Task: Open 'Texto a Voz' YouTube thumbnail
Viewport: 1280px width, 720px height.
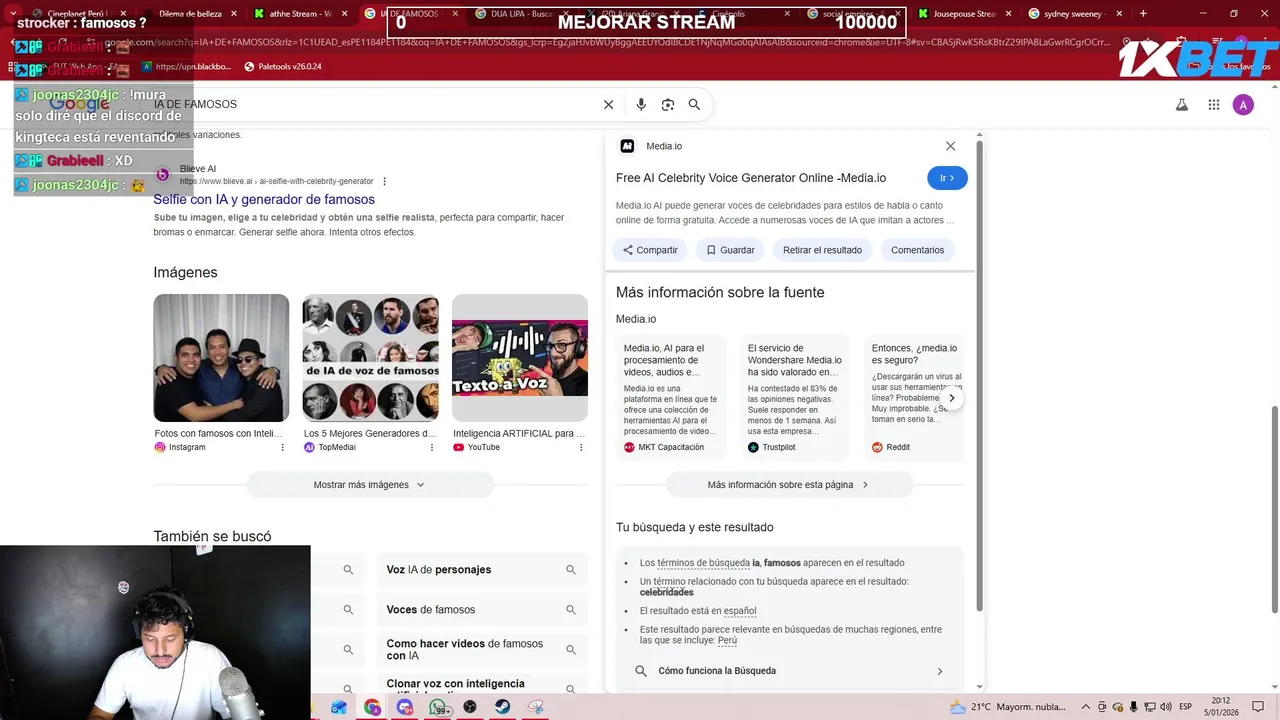Action: point(520,358)
